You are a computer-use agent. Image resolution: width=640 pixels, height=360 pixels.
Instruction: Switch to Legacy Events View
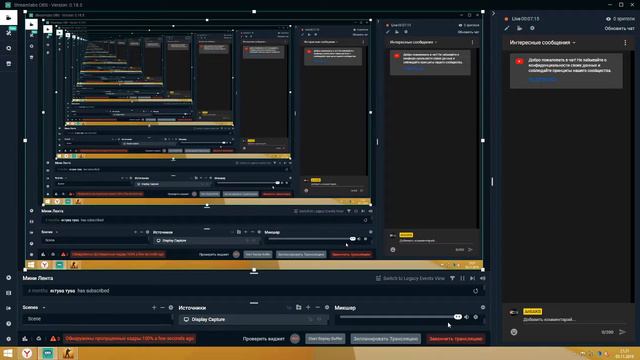[x=410, y=278]
